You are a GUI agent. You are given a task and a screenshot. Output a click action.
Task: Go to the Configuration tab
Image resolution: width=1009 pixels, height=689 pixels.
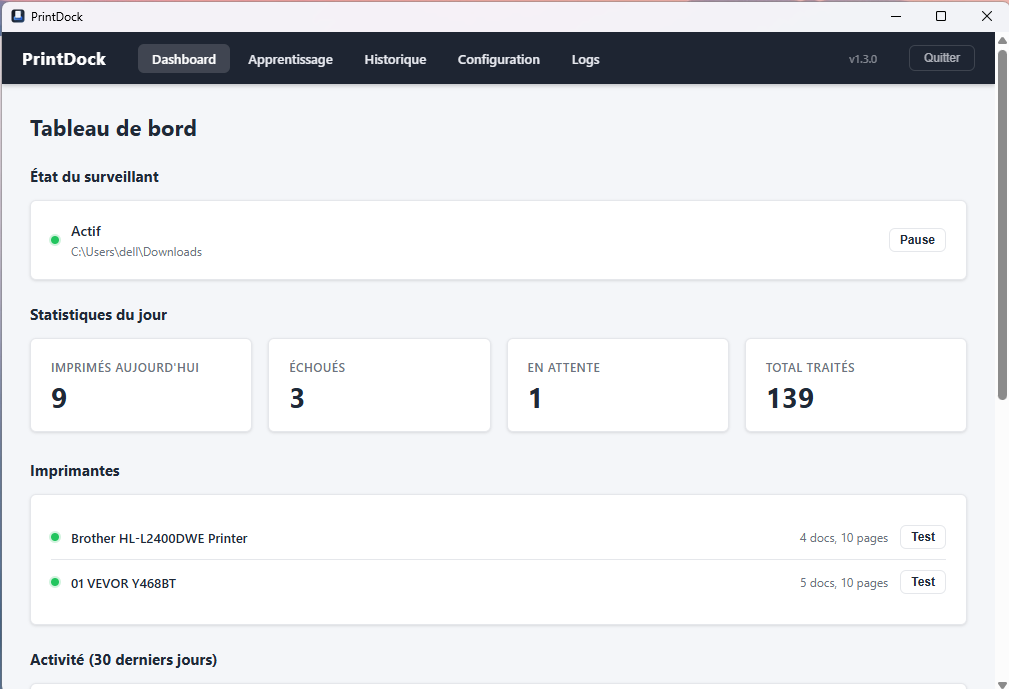point(498,59)
